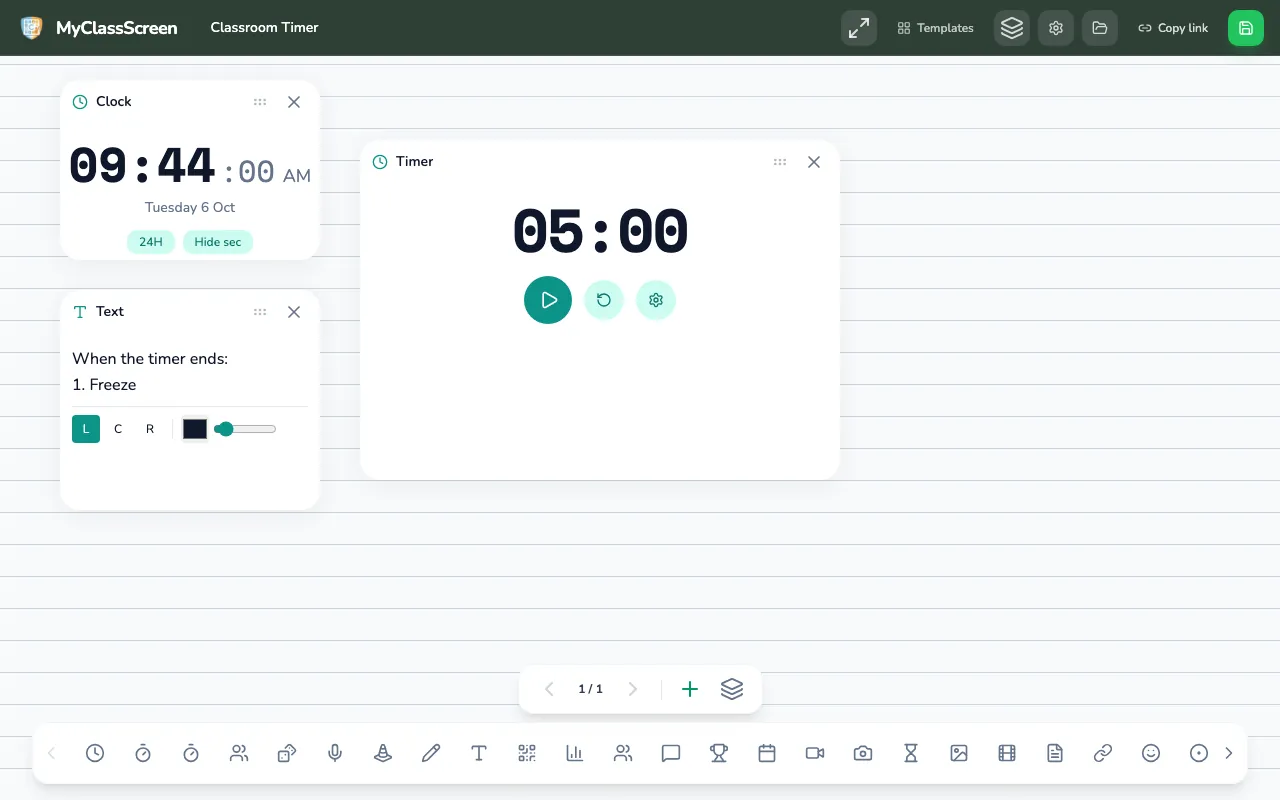Set text alignment to center (C)

[118, 429]
